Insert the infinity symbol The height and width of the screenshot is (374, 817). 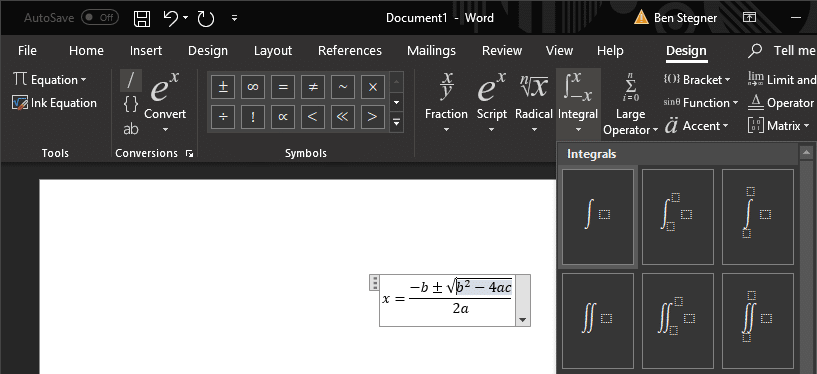(x=253, y=87)
